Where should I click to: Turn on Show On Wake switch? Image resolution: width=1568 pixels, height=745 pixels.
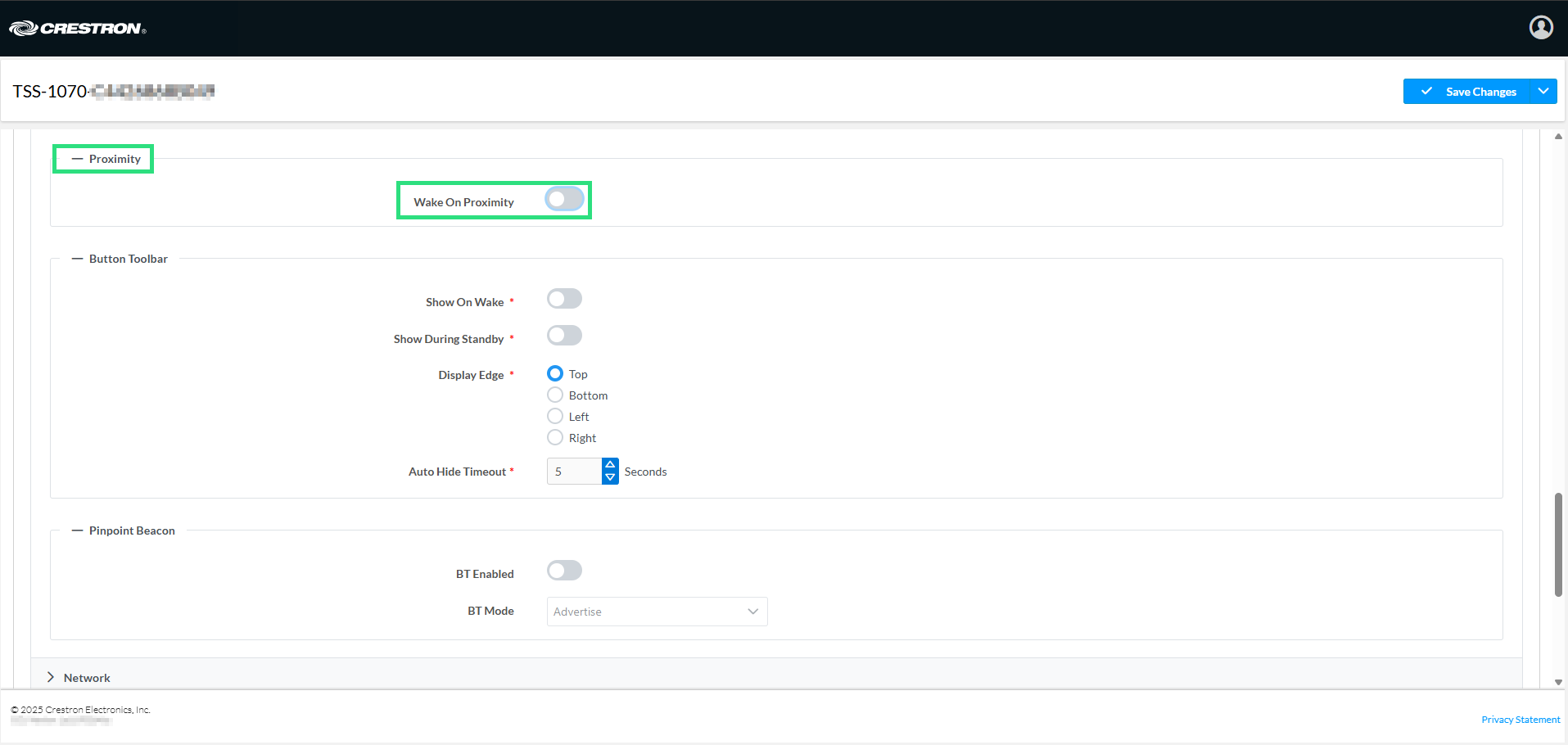coord(564,299)
